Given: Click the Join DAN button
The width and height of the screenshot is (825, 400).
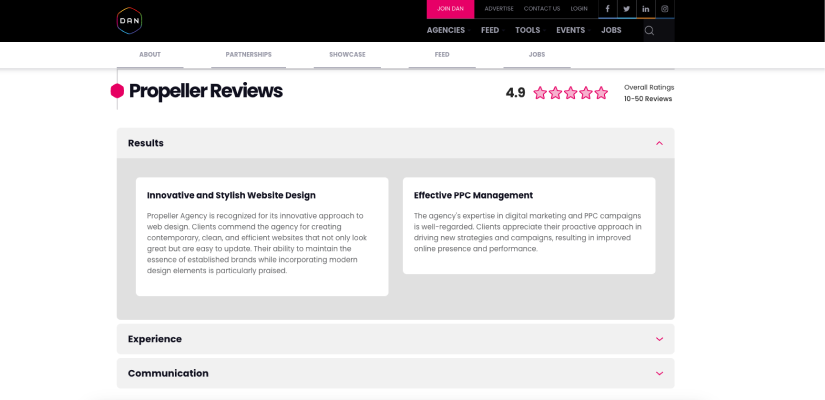Looking at the screenshot, I should point(451,9).
